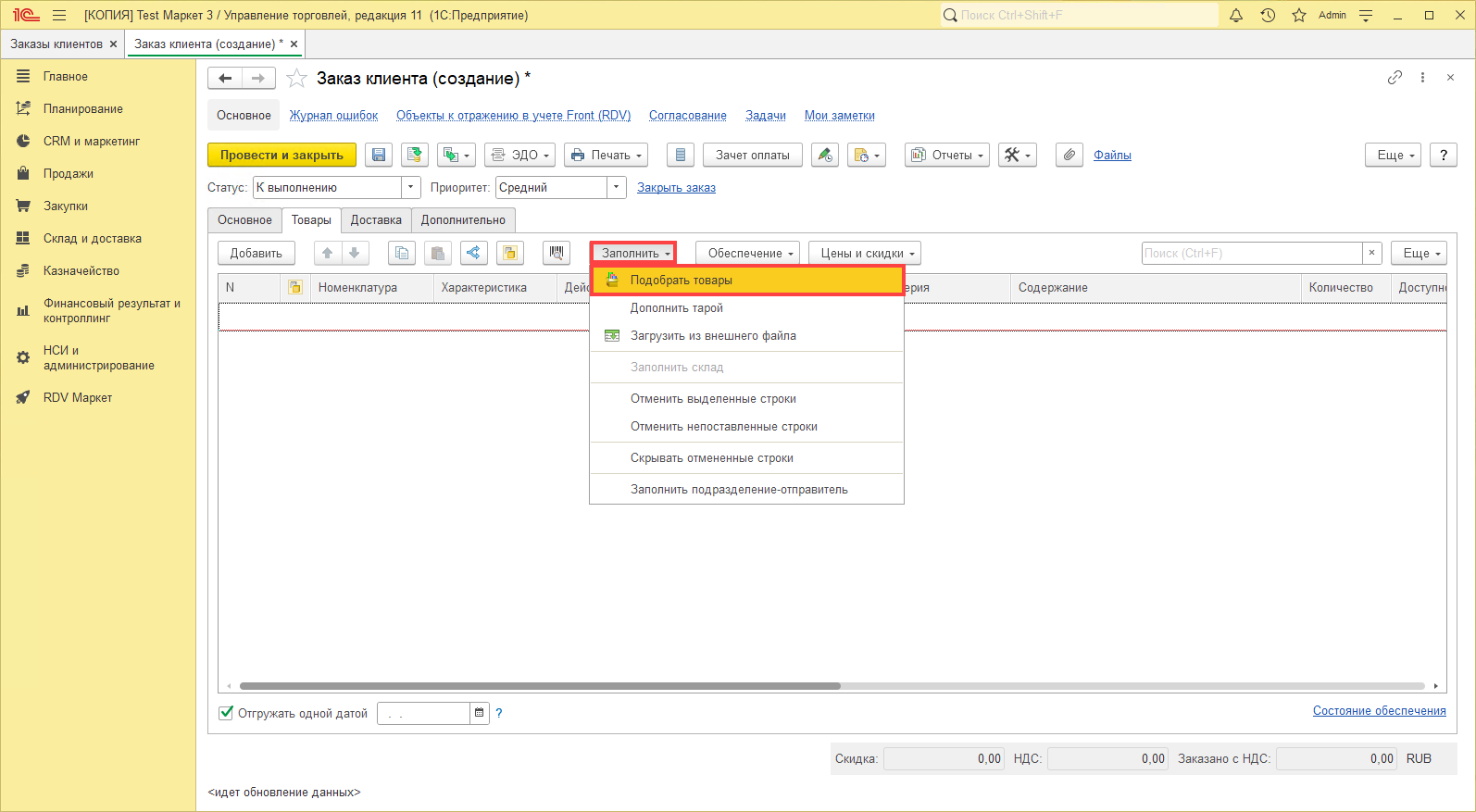This screenshot has width=1476, height=812.
Task: Expand the Статус dropdown
Action: pos(411,188)
